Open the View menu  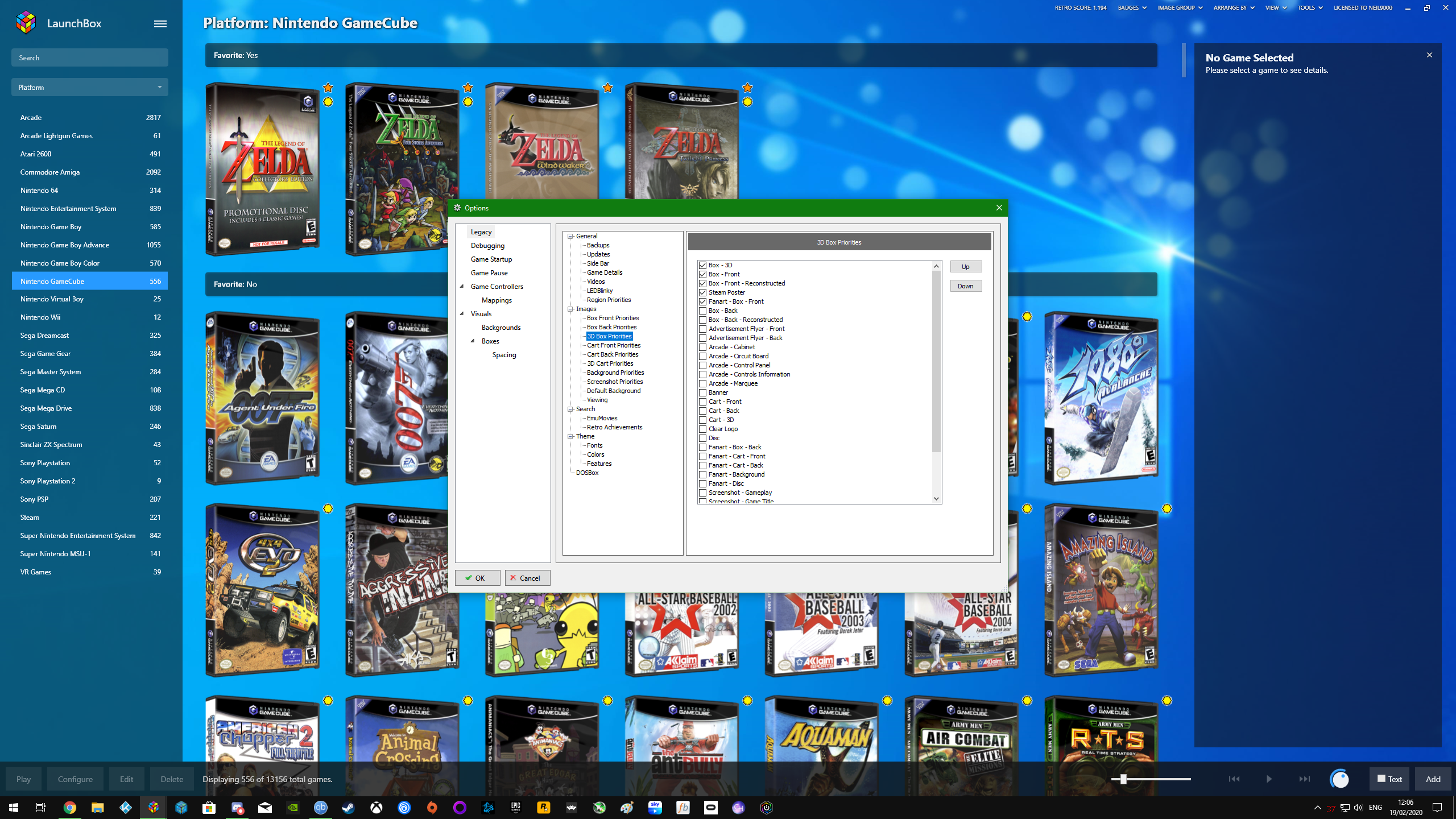(x=1276, y=7)
